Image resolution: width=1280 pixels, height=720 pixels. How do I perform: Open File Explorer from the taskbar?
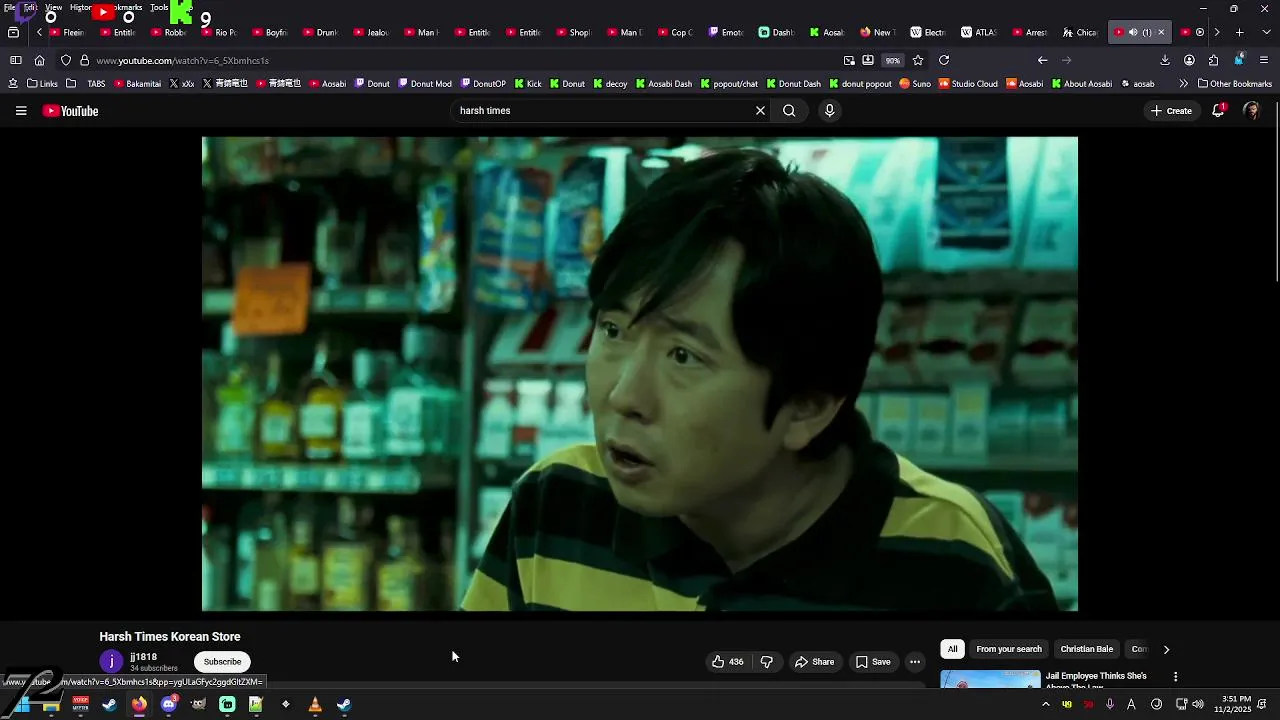pyautogui.click(x=51, y=704)
